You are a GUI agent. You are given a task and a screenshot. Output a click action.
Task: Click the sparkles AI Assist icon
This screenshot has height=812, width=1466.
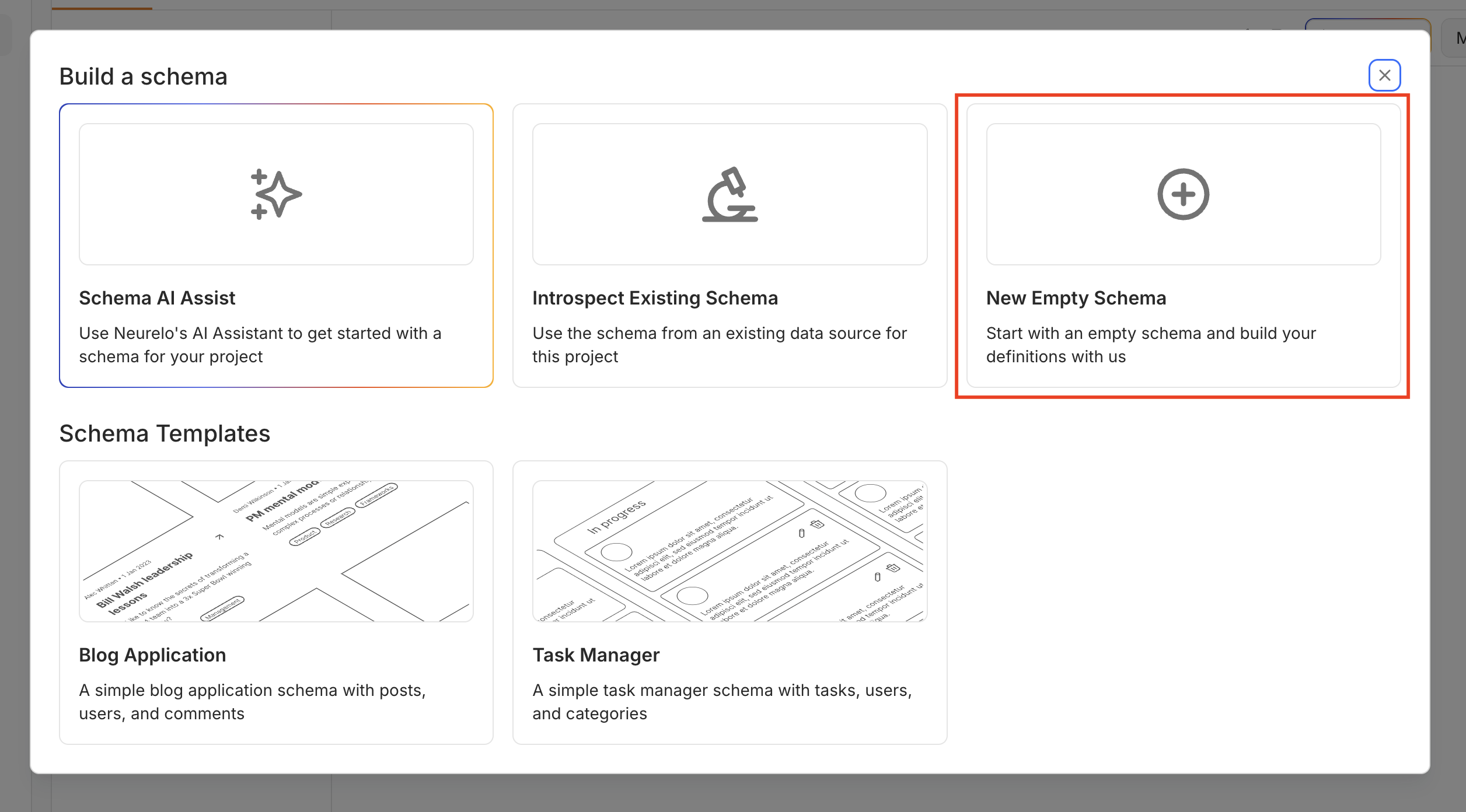(x=275, y=194)
